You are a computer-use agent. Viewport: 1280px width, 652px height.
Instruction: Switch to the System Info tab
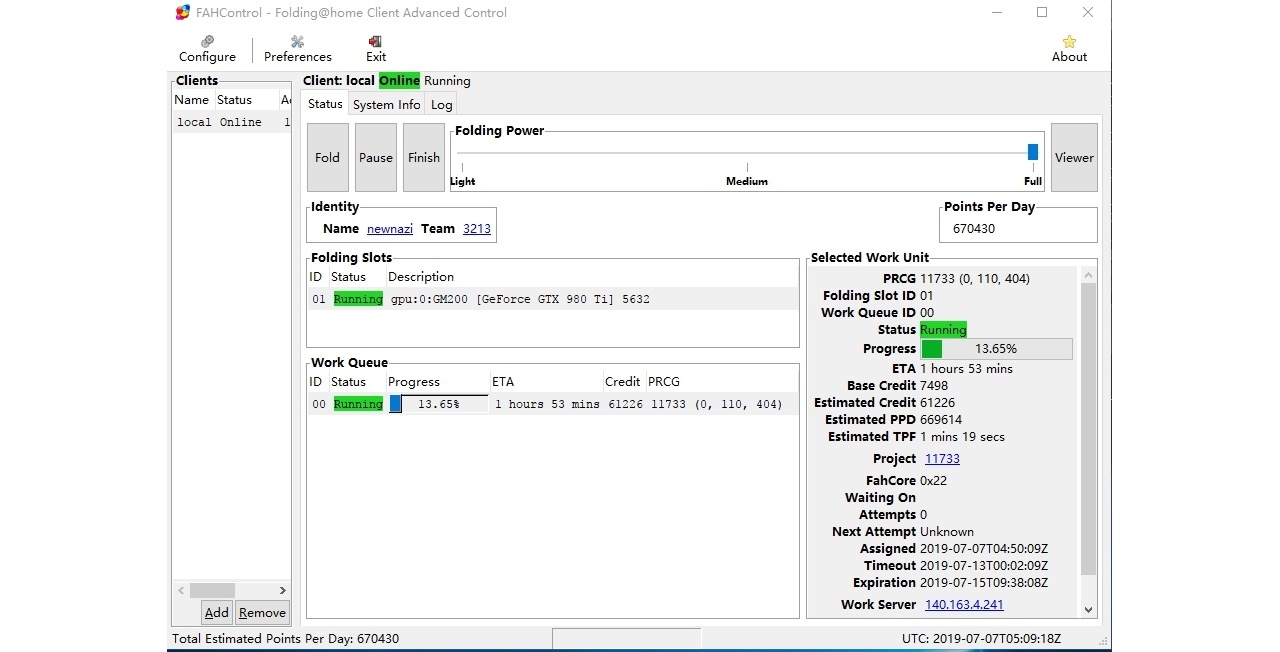coord(386,105)
